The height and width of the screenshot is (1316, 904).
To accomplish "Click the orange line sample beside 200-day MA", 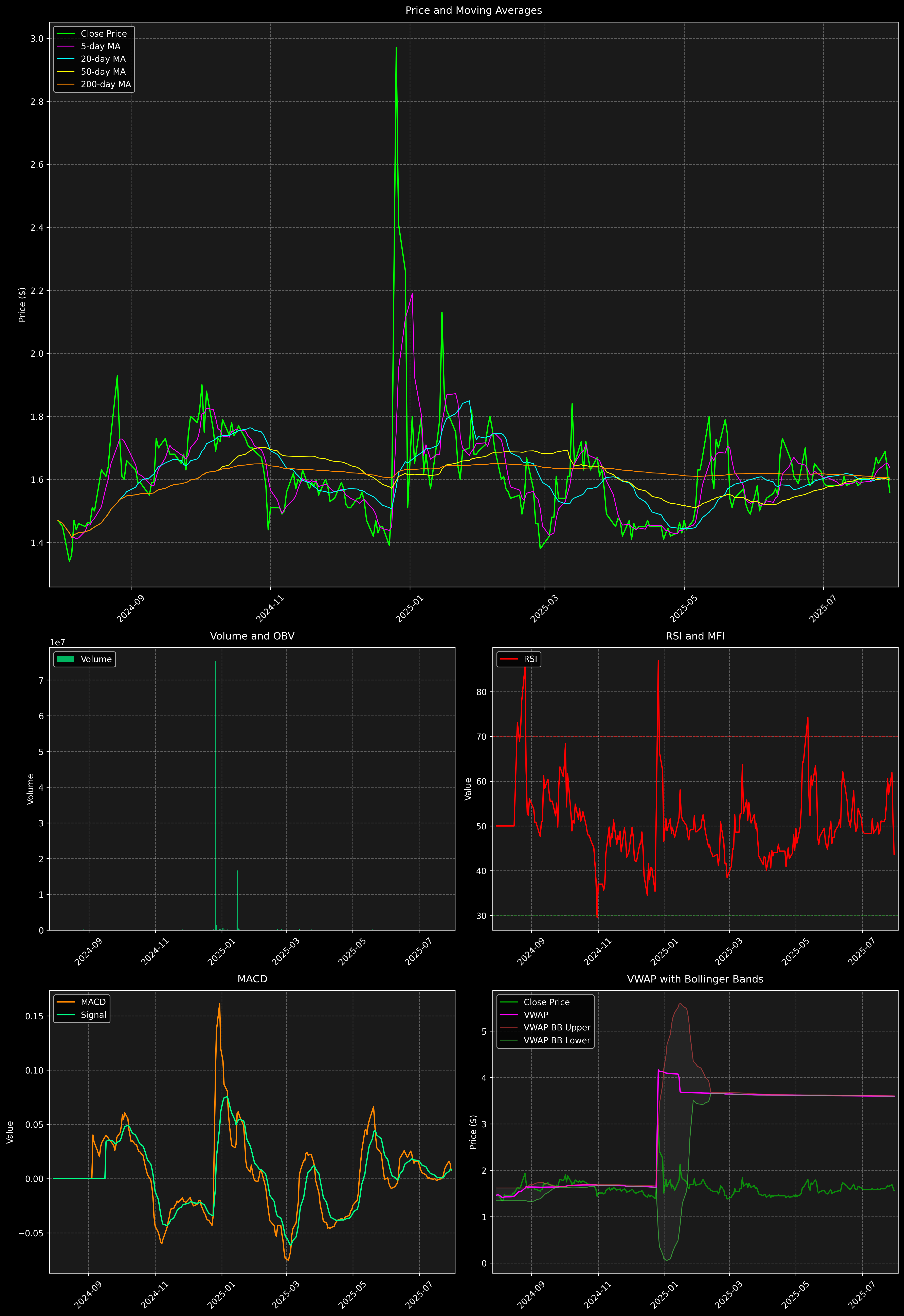I will tap(66, 84).
